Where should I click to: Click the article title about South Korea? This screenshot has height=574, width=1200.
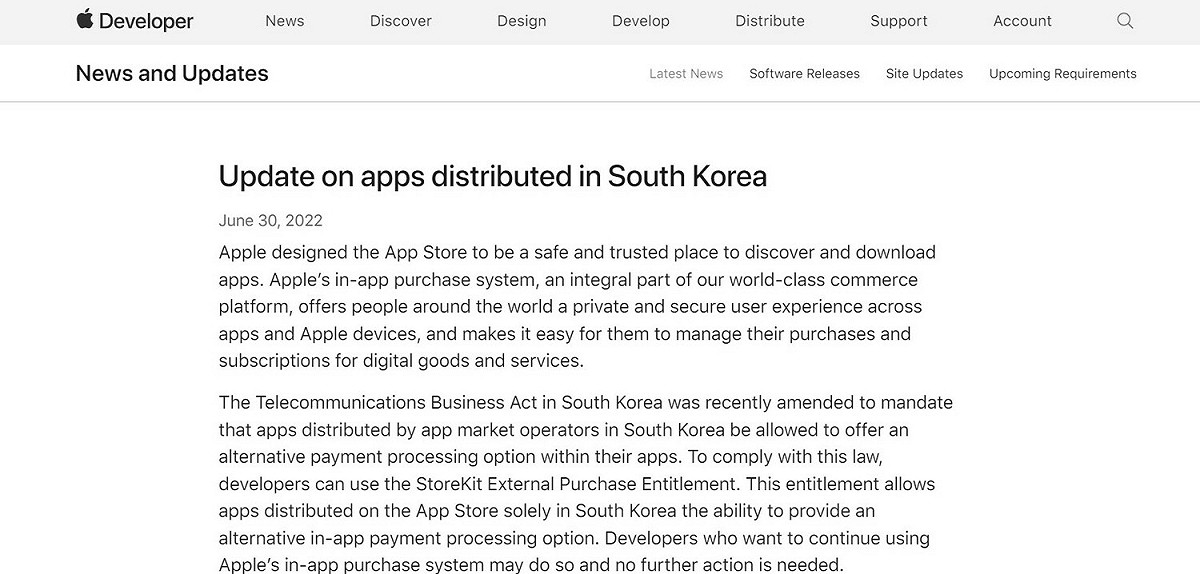point(493,177)
